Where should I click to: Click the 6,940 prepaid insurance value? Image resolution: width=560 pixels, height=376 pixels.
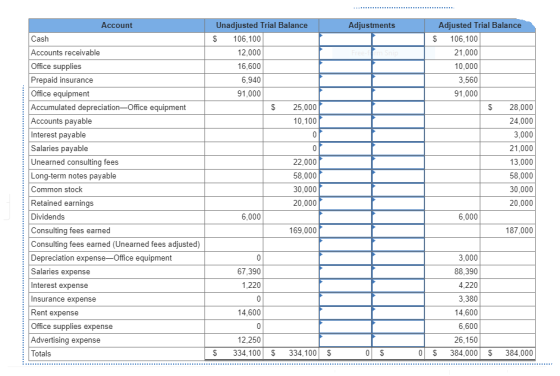pos(251,80)
